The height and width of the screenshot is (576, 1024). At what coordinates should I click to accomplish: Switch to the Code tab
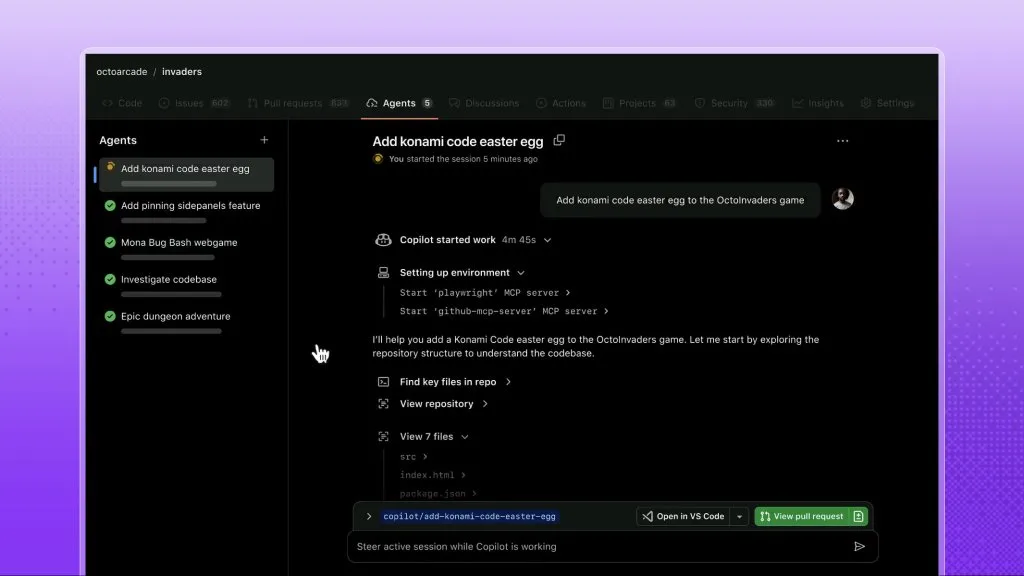tap(122, 103)
